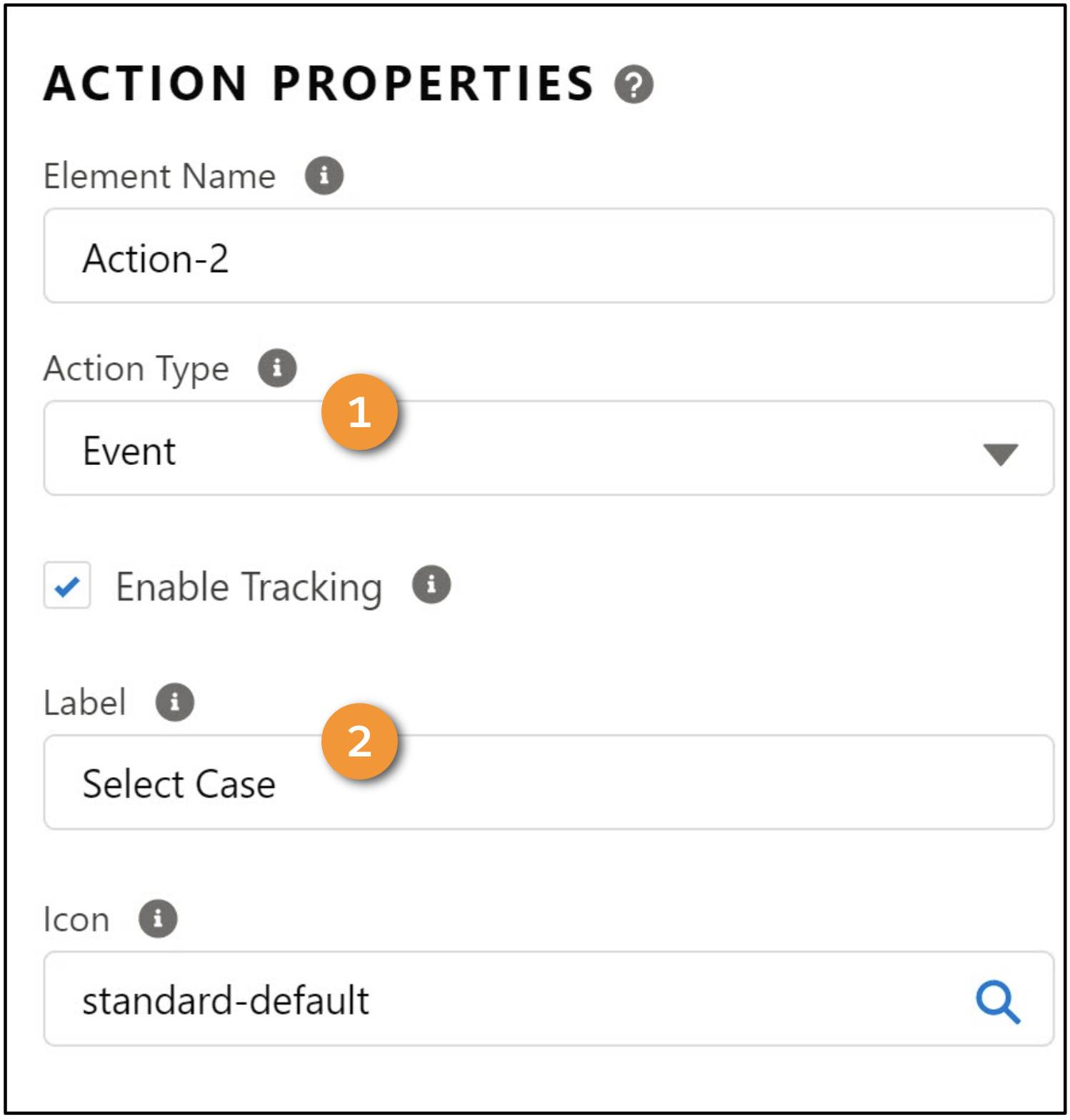1070x1120 pixels.
Task: Click info icon beside Action Type
Action: [277, 369]
